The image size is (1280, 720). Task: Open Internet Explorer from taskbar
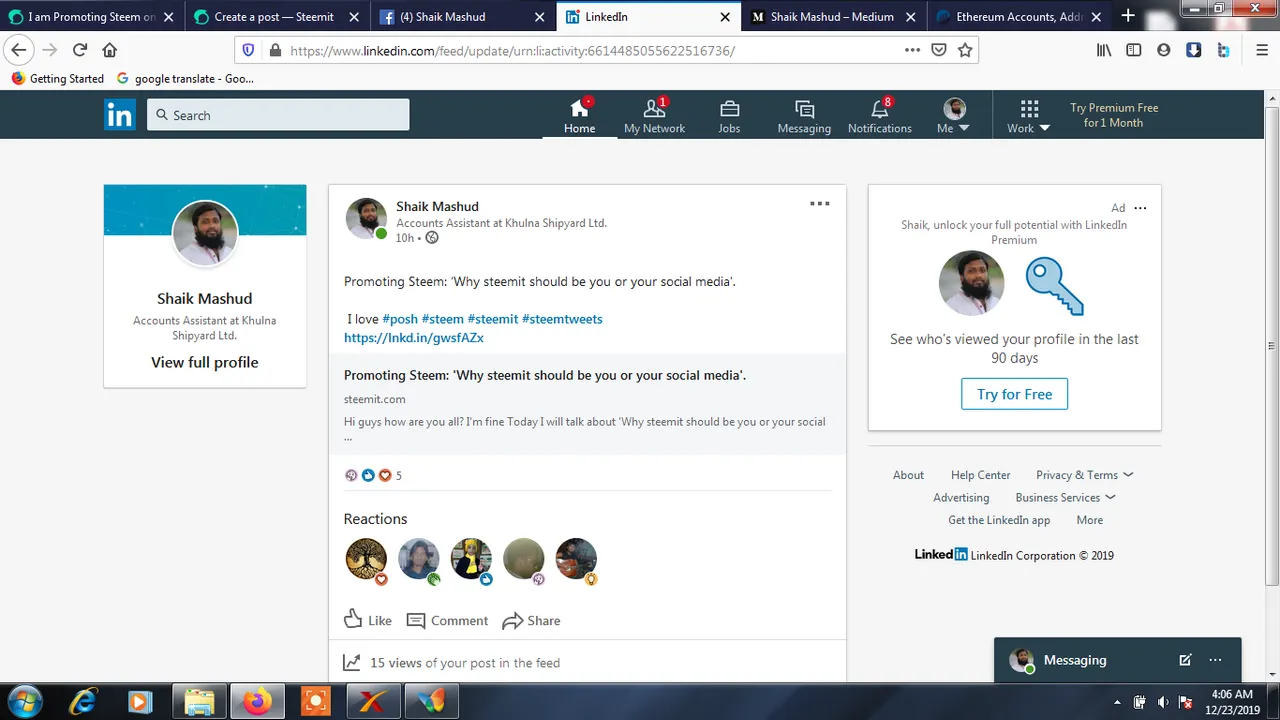82,702
